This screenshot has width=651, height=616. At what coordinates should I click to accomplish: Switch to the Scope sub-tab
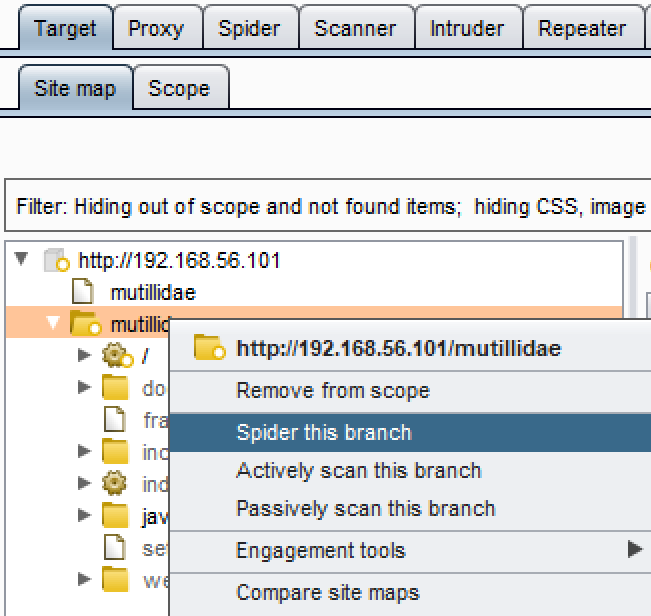[x=180, y=88]
